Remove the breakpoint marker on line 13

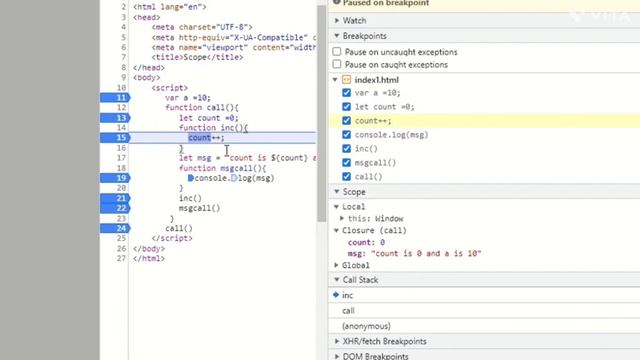tap(116, 118)
